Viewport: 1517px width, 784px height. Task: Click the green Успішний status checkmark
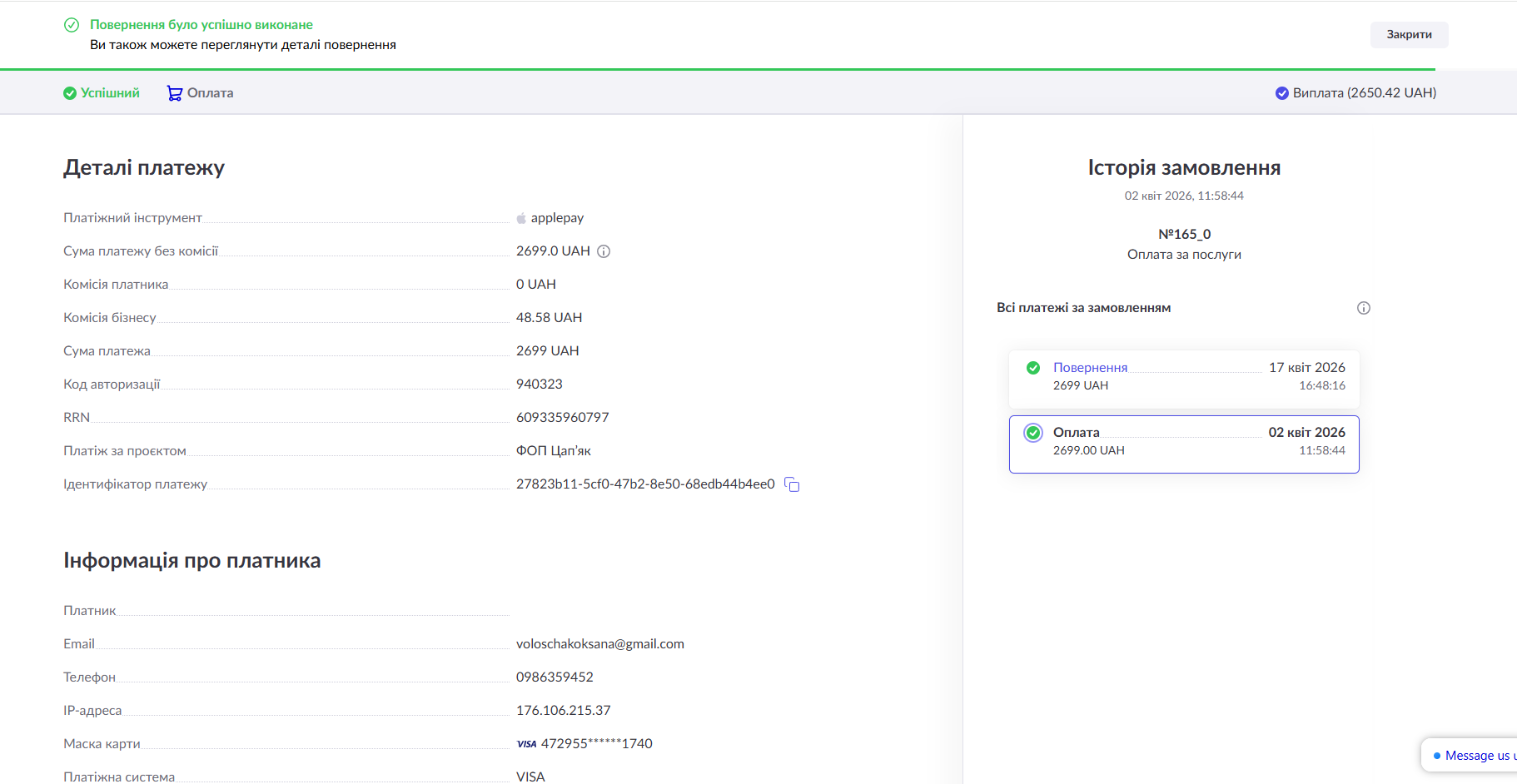[70, 93]
